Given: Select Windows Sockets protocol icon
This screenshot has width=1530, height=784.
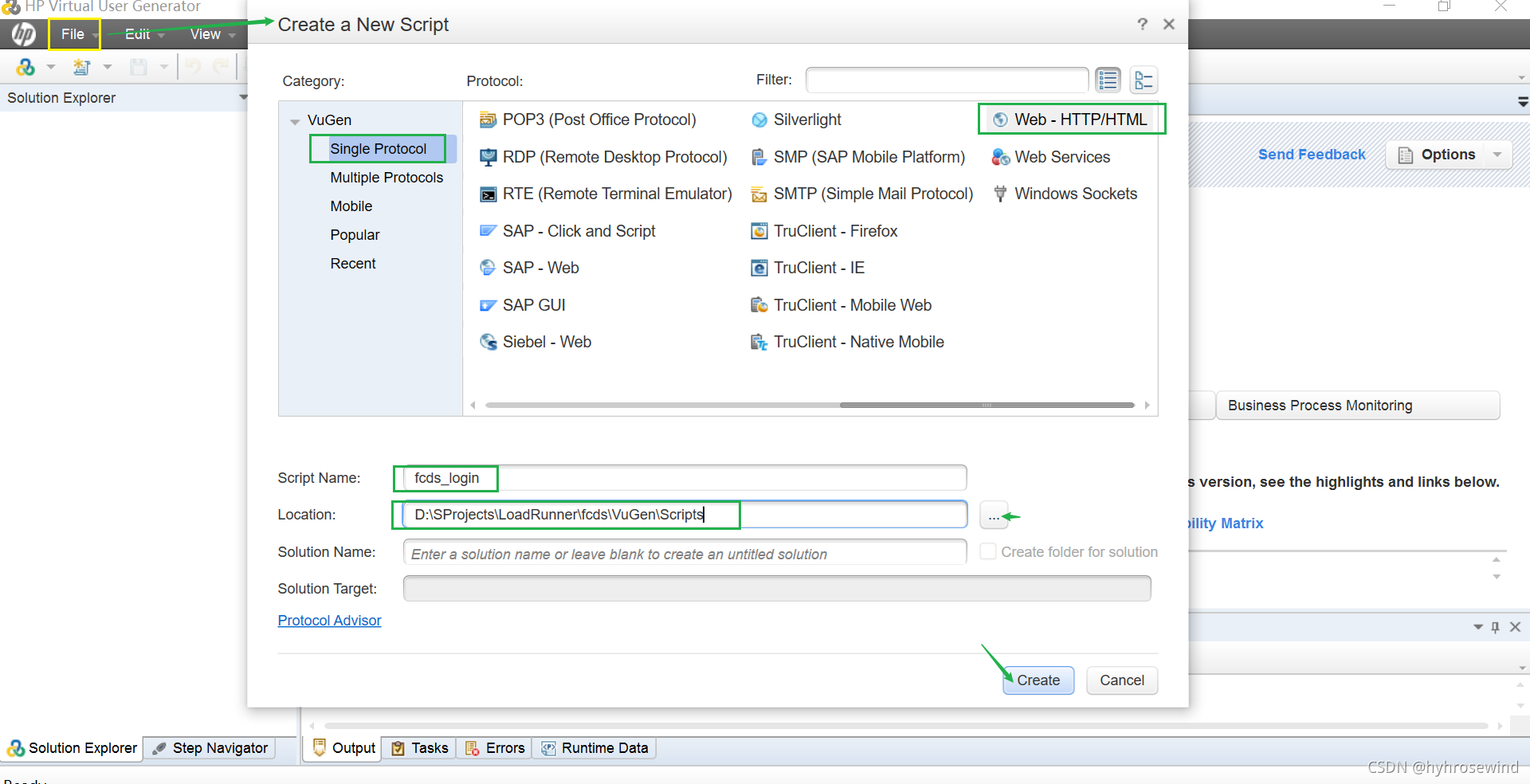Looking at the screenshot, I should tap(1000, 194).
